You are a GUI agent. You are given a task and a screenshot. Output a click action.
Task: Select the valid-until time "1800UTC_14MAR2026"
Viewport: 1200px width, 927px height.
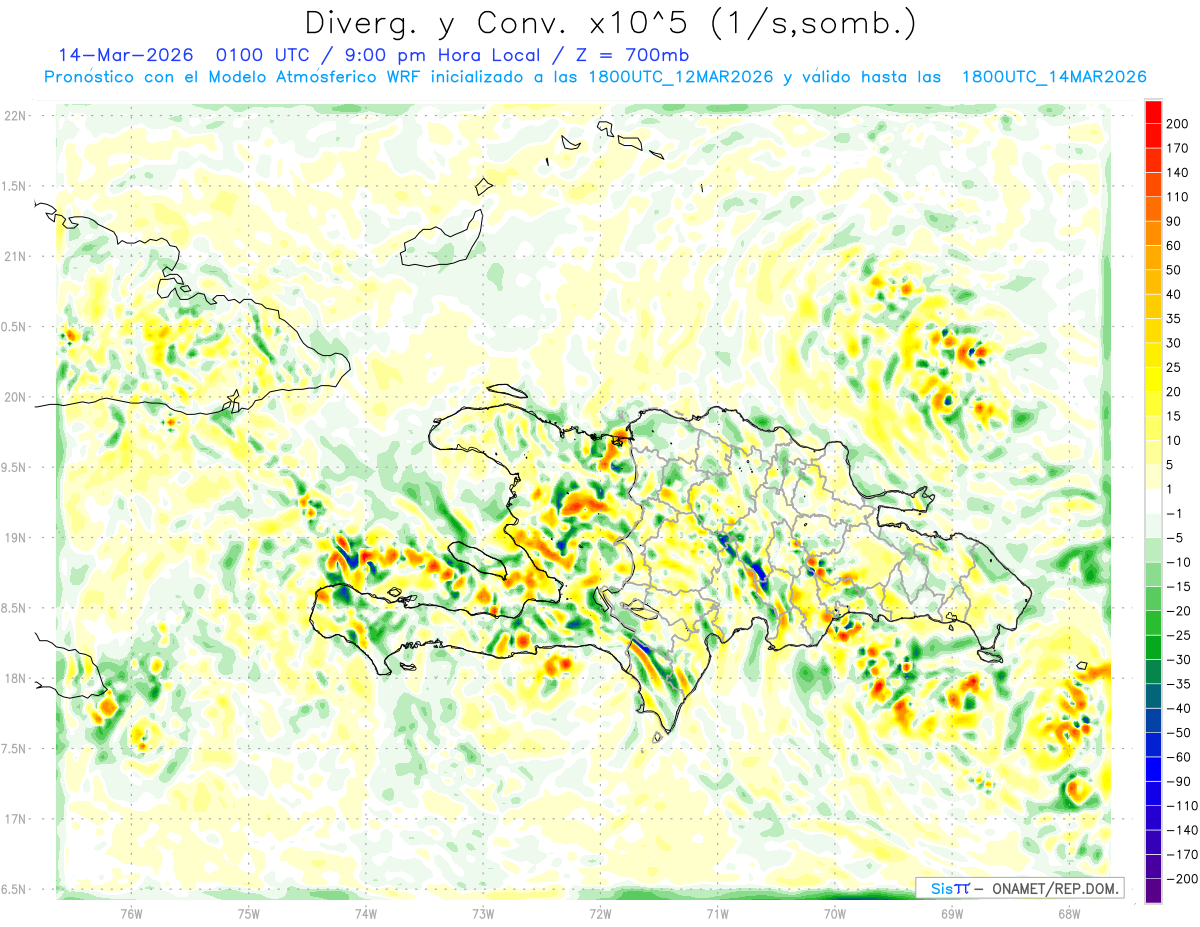1053,77
